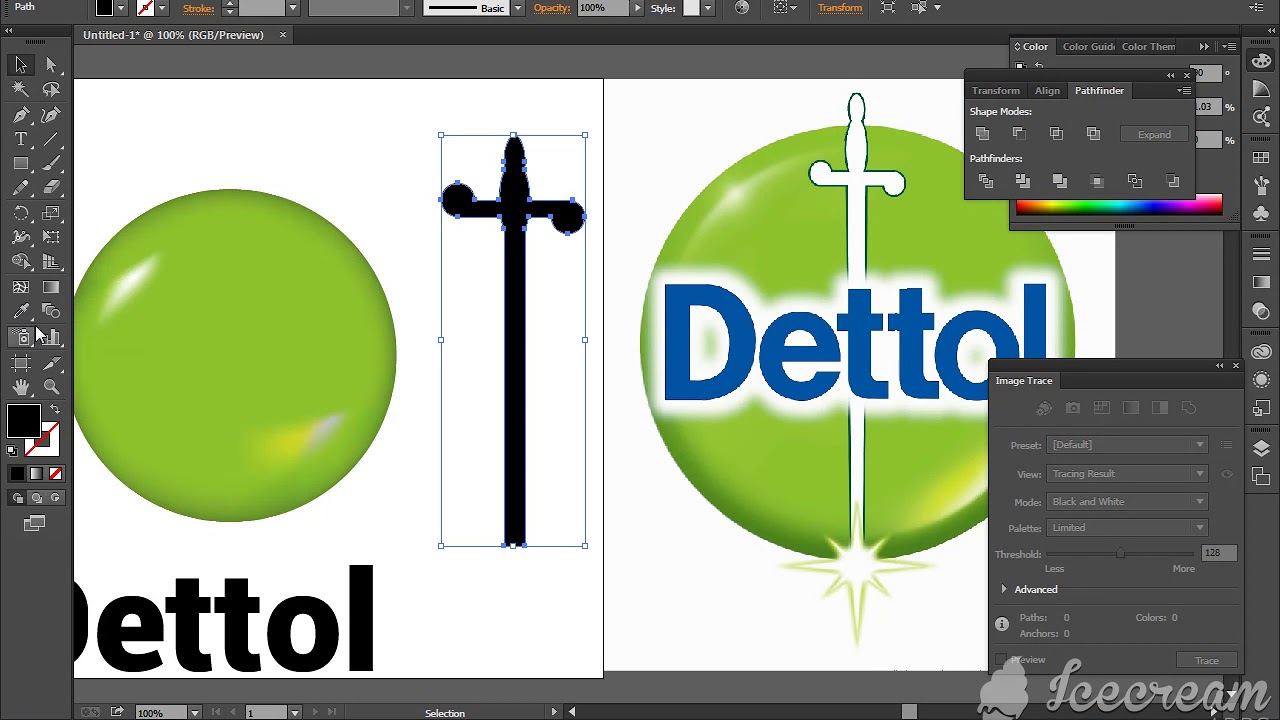Screen dimensions: 1280x720
Task: Select the Eyedropper tool
Action: [x=21, y=312]
